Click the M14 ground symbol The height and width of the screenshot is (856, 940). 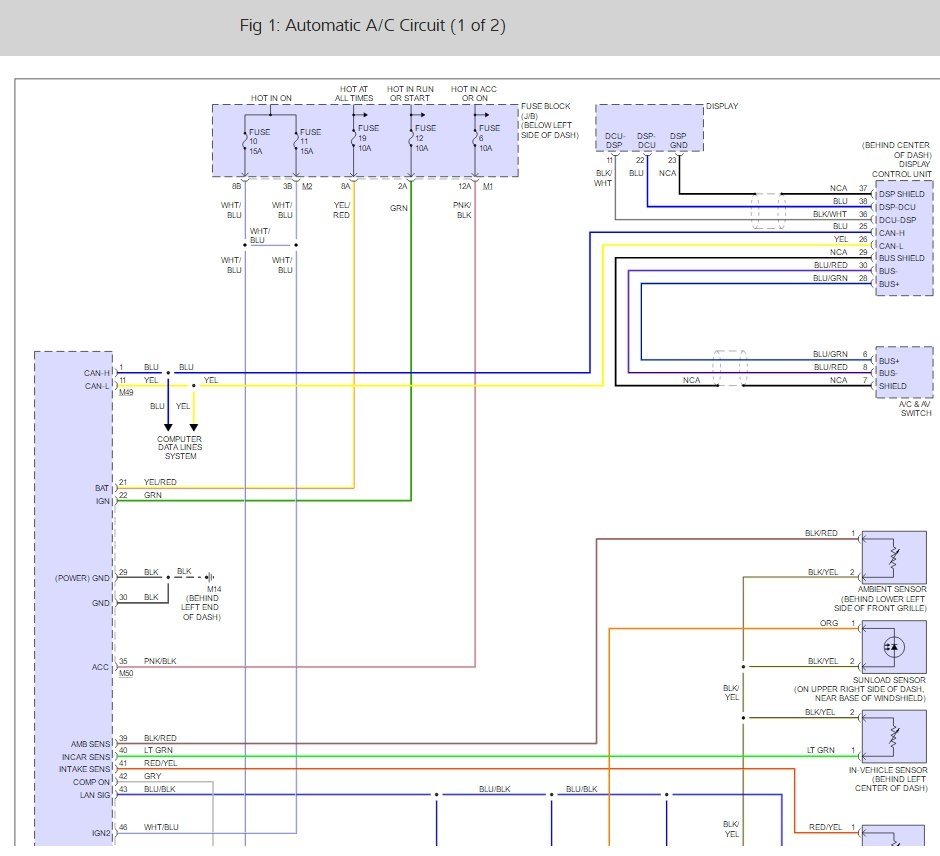tap(210, 577)
